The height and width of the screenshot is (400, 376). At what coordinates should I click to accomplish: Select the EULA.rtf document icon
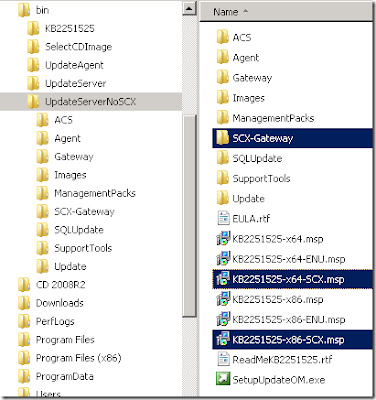pyautogui.click(x=223, y=218)
